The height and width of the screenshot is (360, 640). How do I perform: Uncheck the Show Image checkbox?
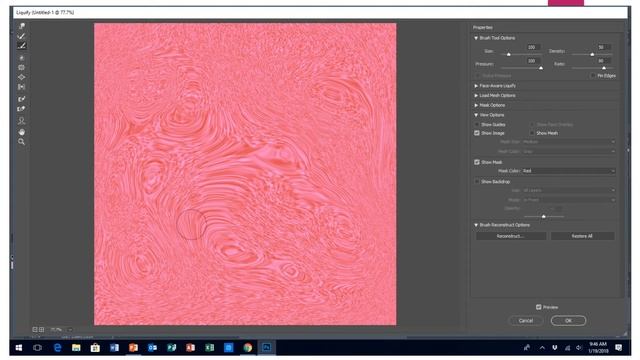[477, 133]
